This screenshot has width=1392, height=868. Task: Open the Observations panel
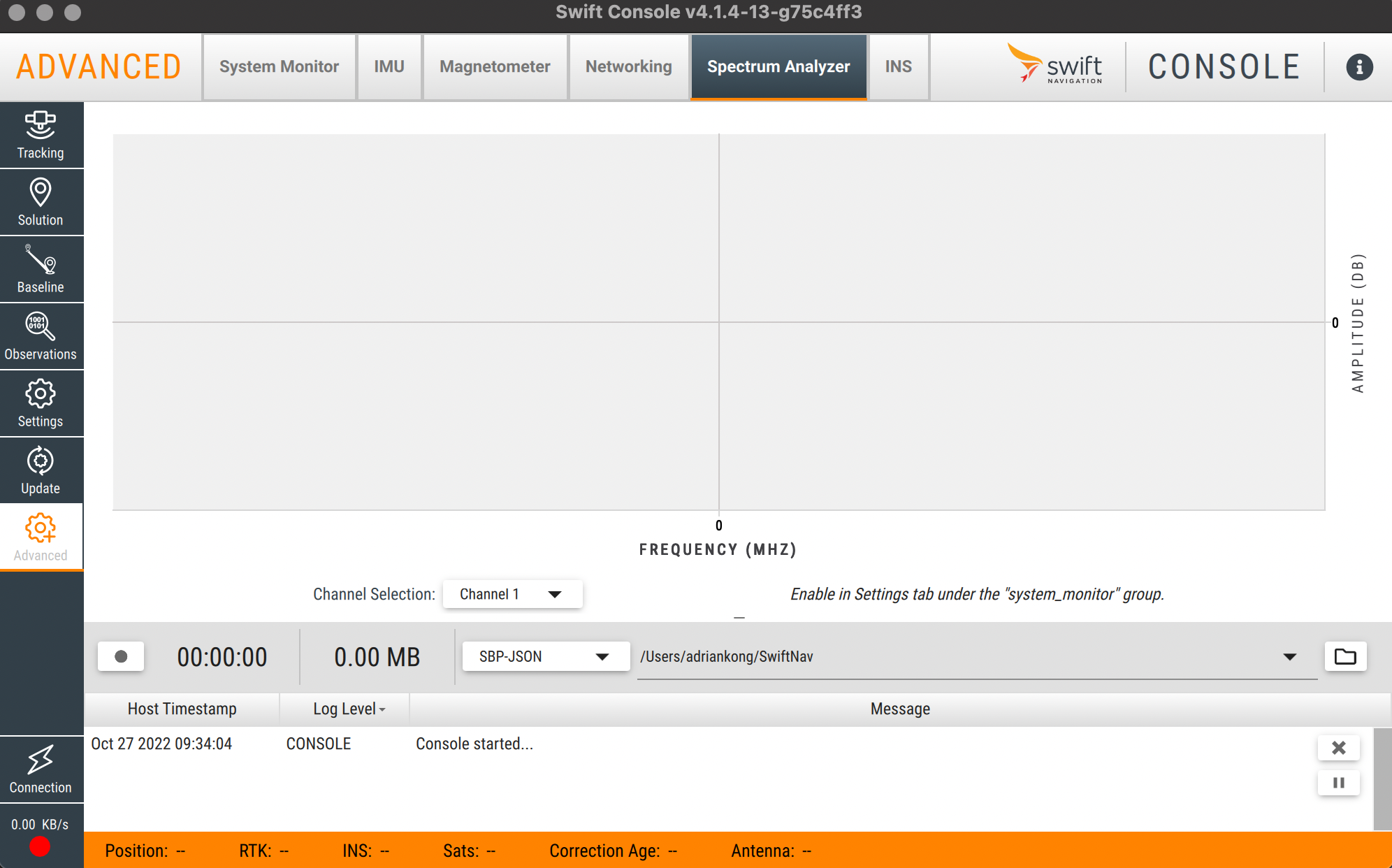click(41, 336)
